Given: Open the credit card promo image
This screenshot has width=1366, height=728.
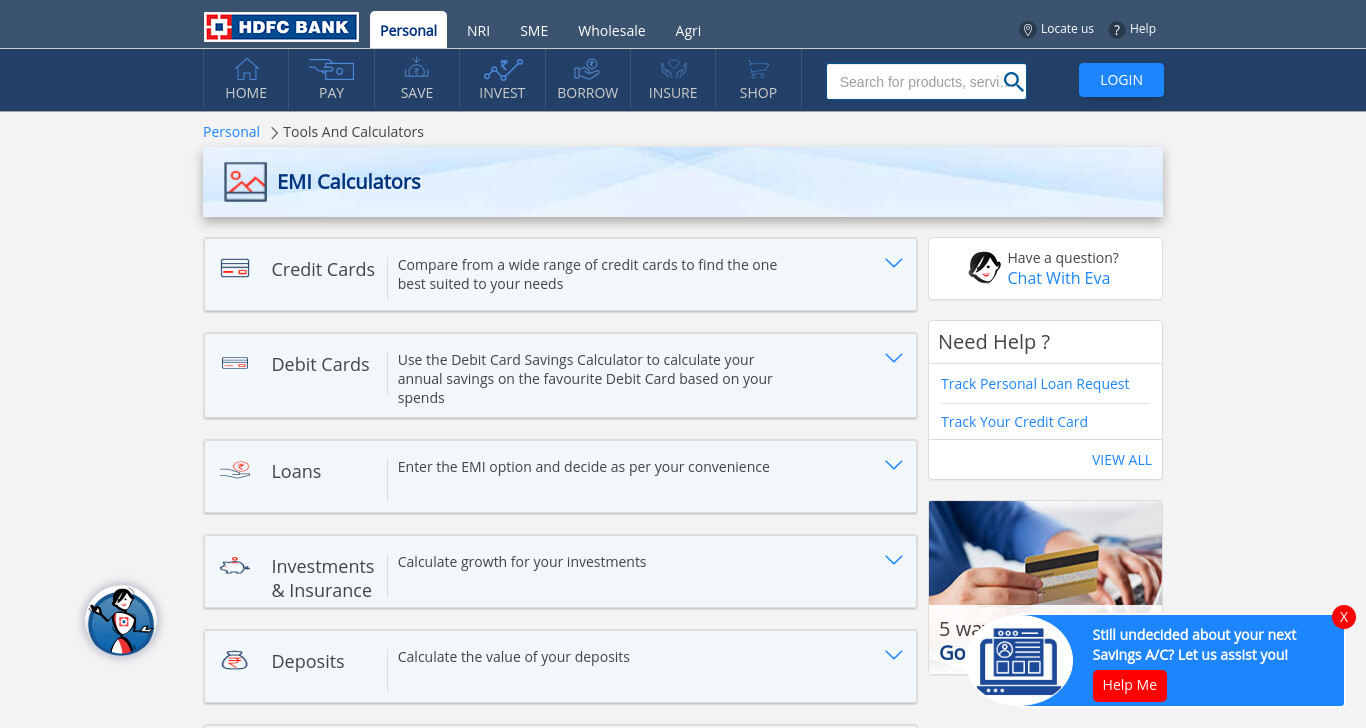Looking at the screenshot, I should pyautogui.click(x=1045, y=553).
